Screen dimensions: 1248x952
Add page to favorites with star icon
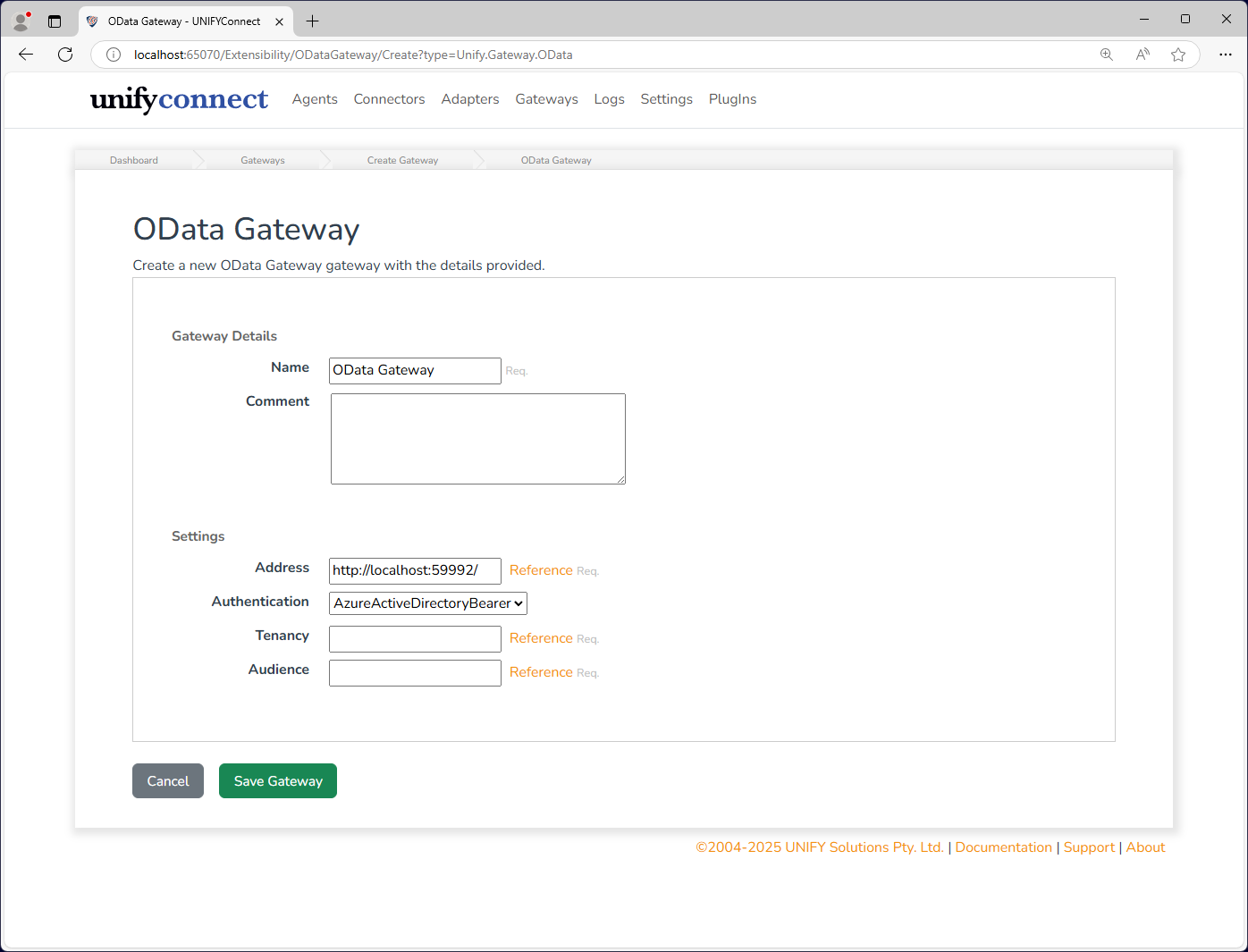[x=1178, y=55]
